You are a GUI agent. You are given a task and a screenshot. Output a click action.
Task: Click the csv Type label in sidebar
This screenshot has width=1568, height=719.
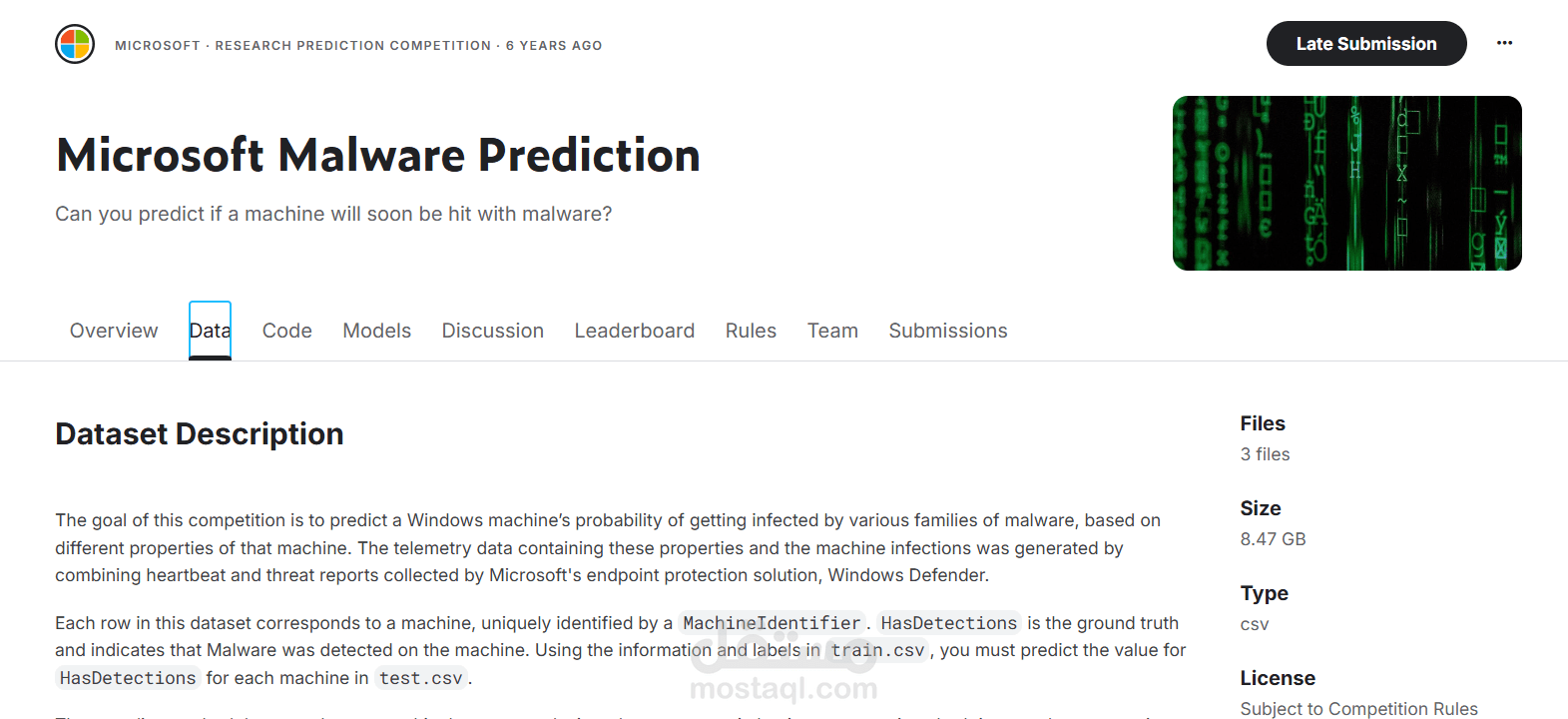pos(1254,624)
